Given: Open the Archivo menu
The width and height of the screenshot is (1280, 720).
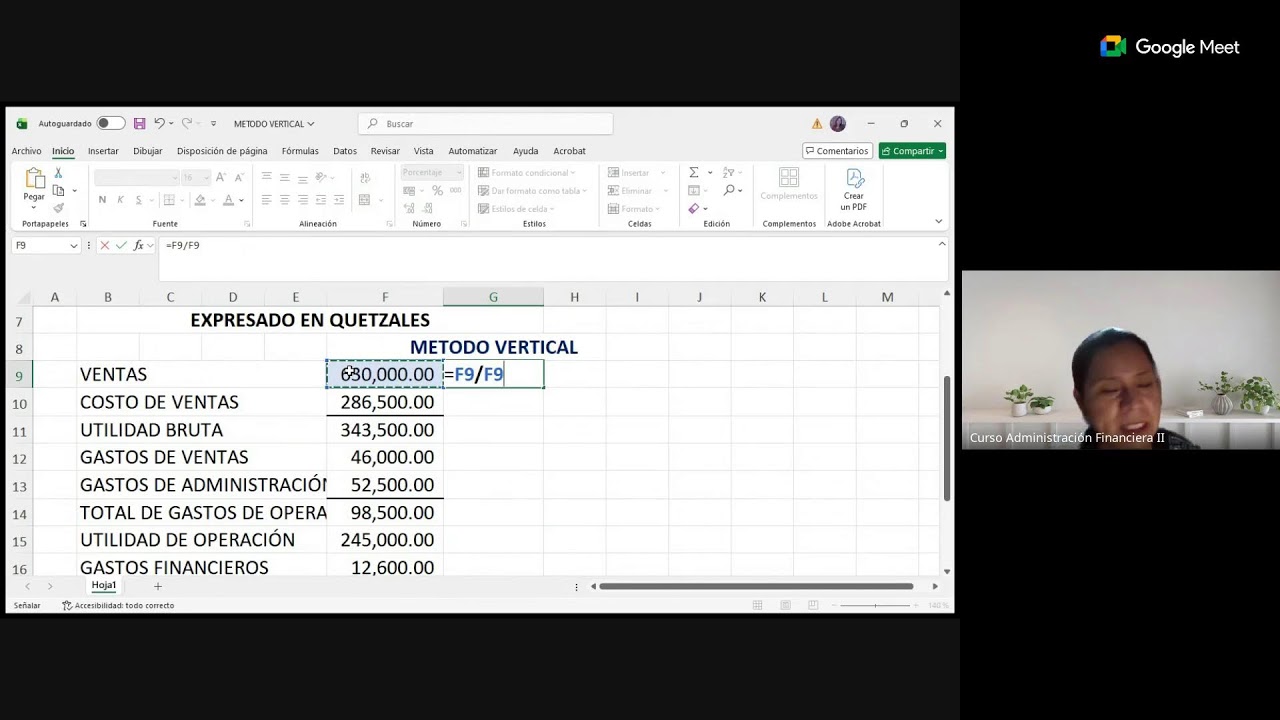Looking at the screenshot, I should tap(27, 151).
